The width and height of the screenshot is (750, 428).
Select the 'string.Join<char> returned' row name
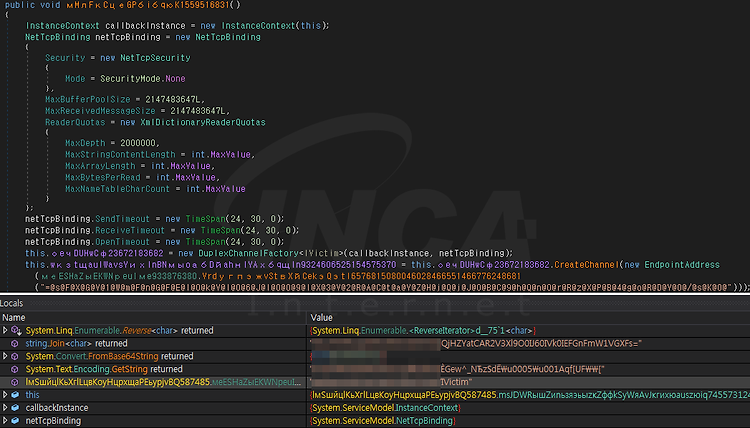point(77,343)
